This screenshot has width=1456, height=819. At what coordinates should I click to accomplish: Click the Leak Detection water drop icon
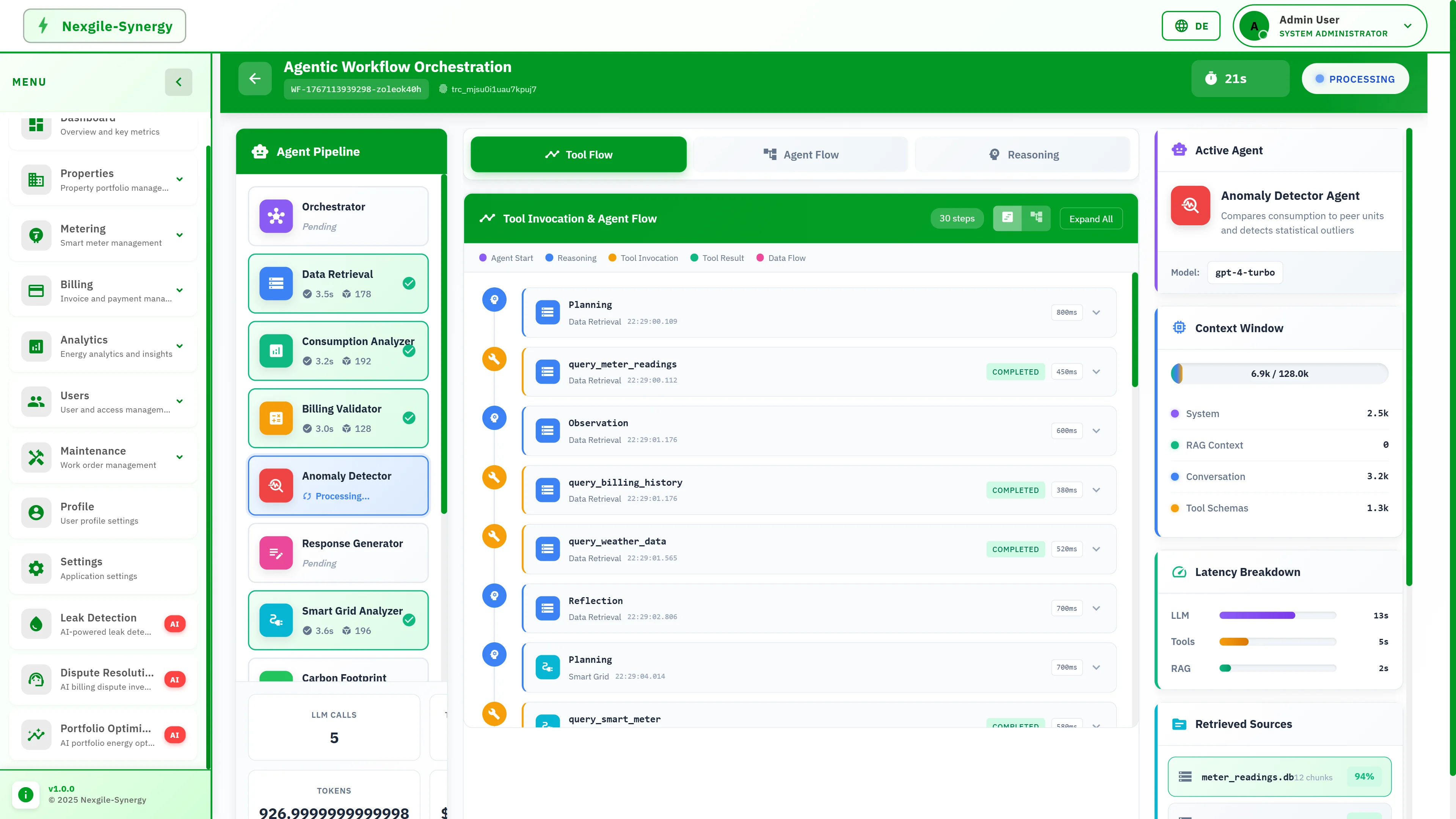coord(36,624)
